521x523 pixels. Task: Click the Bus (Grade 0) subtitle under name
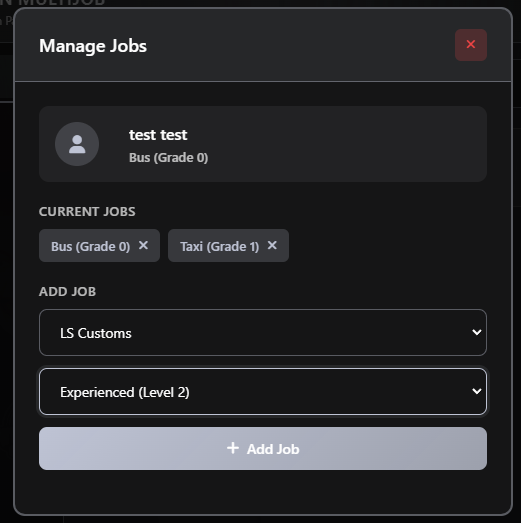tap(168, 158)
